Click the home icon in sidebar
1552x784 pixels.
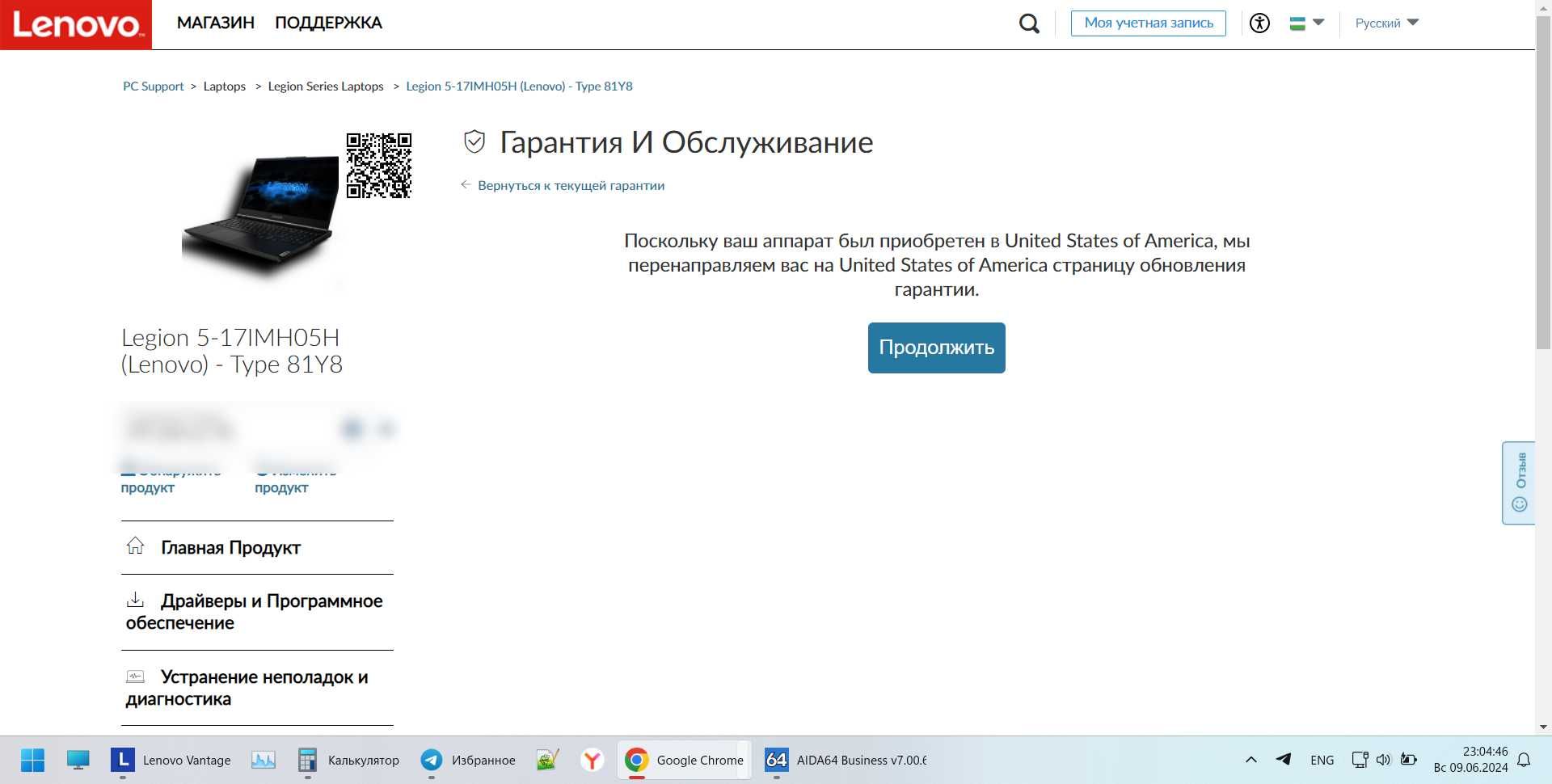coord(135,546)
